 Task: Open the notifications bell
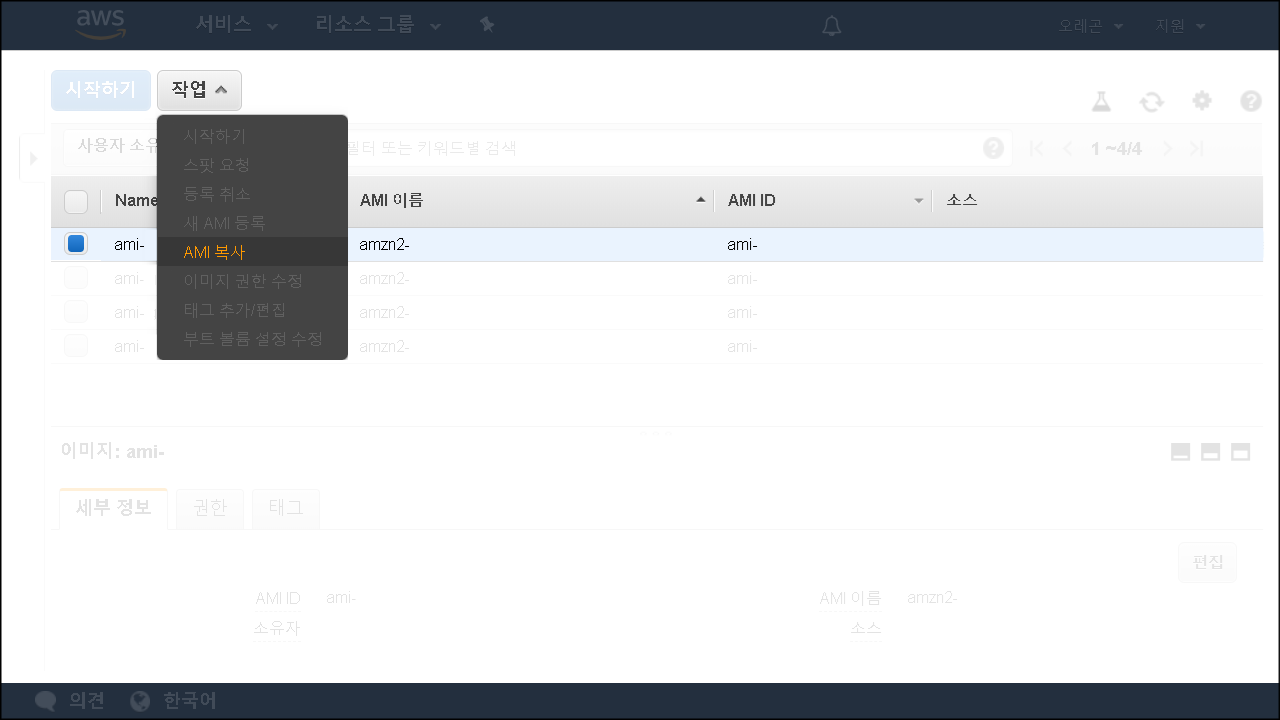[832, 26]
